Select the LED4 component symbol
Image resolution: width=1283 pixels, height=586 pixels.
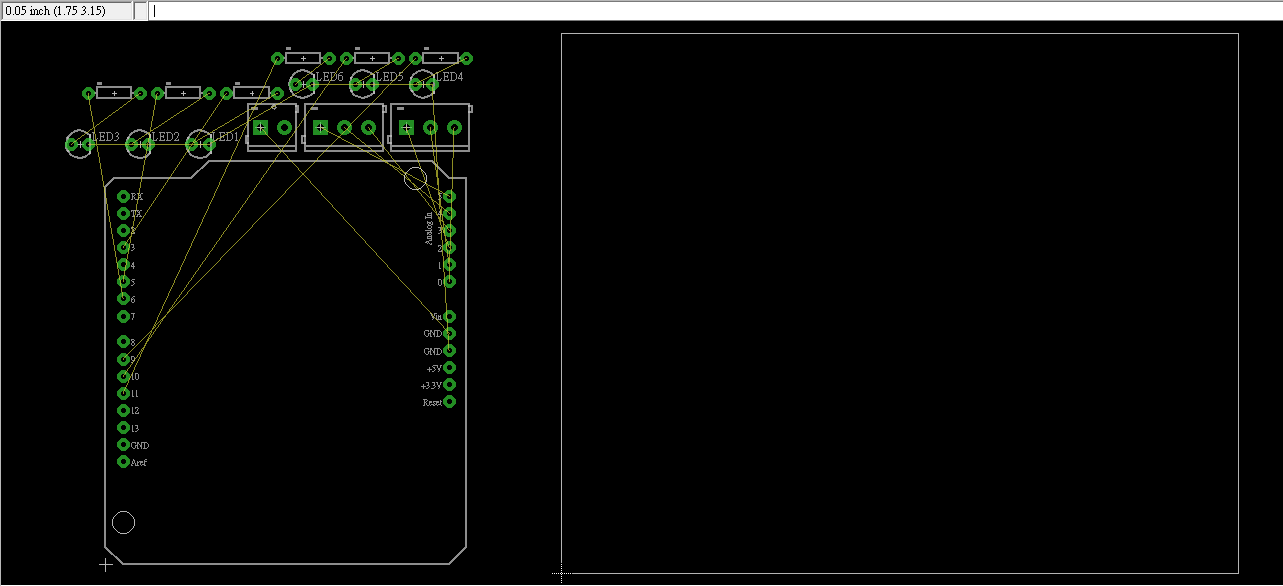(x=424, y=84)
